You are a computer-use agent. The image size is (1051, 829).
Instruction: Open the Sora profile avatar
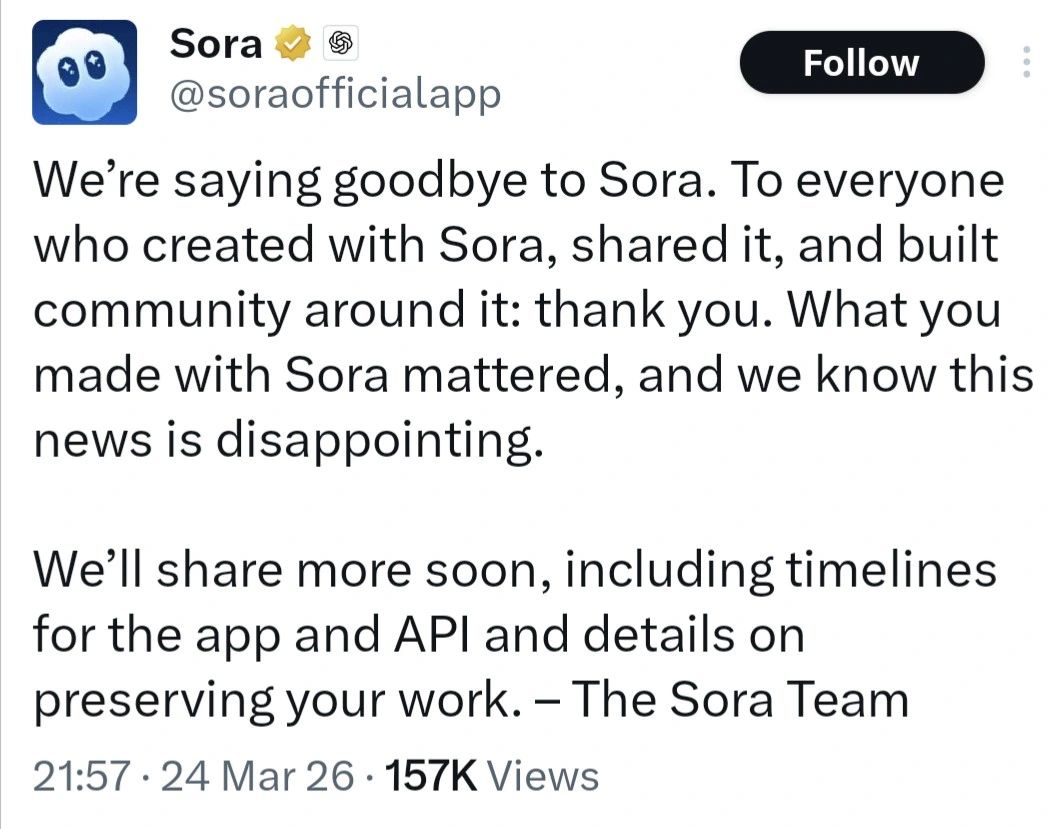[84, 72]
